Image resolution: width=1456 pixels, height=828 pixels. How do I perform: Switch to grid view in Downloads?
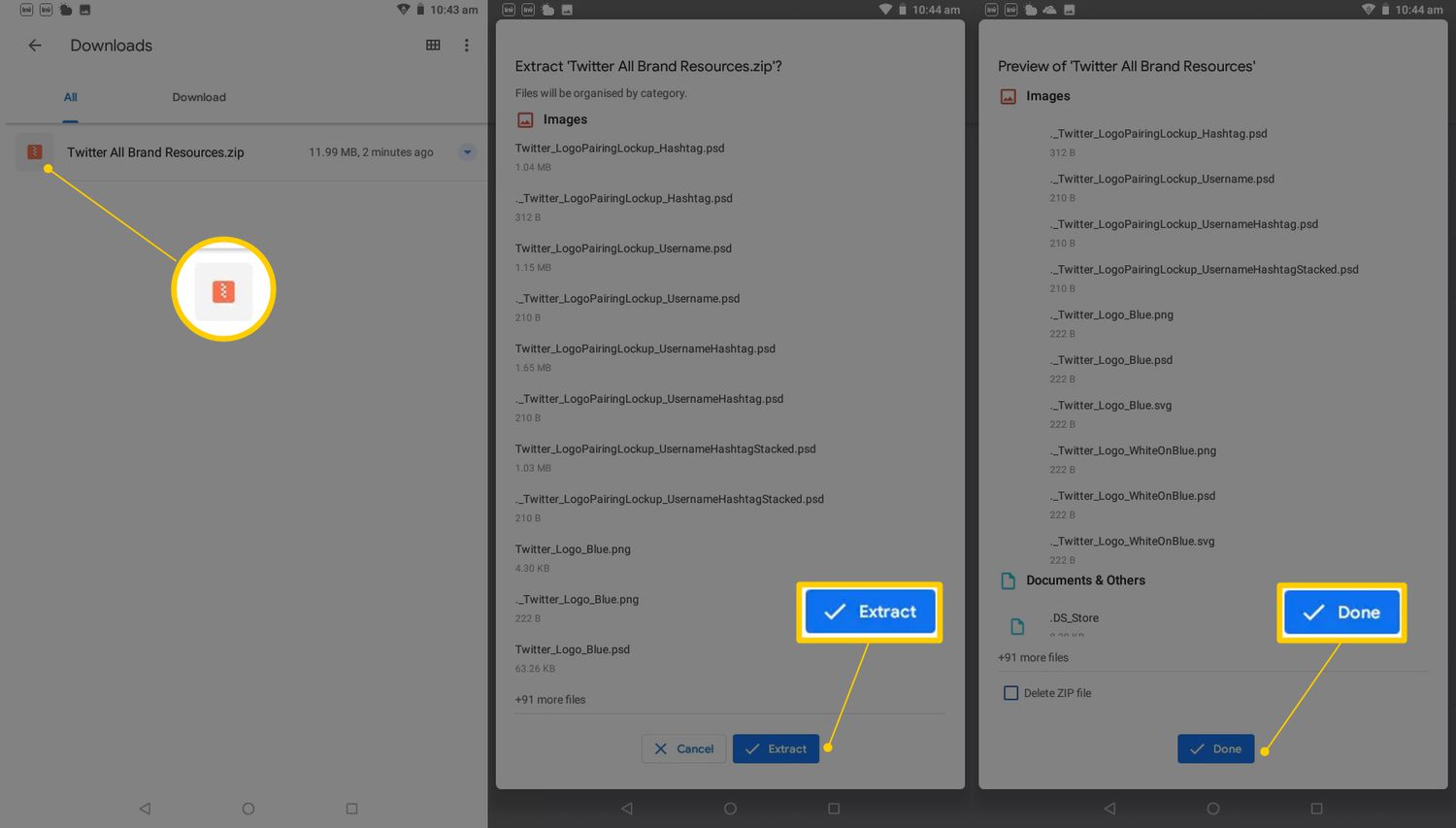click(x=433, y=46)
